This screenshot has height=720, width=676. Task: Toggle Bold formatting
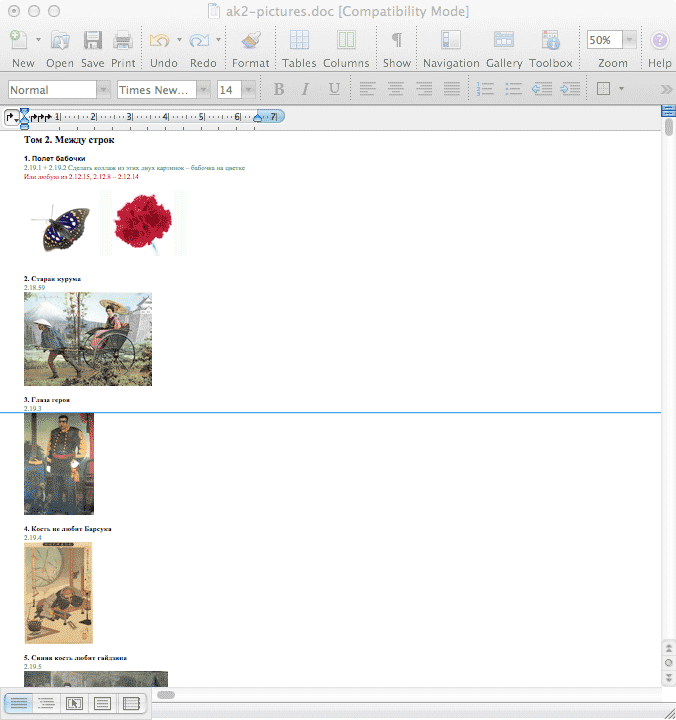tap(279, 89)
